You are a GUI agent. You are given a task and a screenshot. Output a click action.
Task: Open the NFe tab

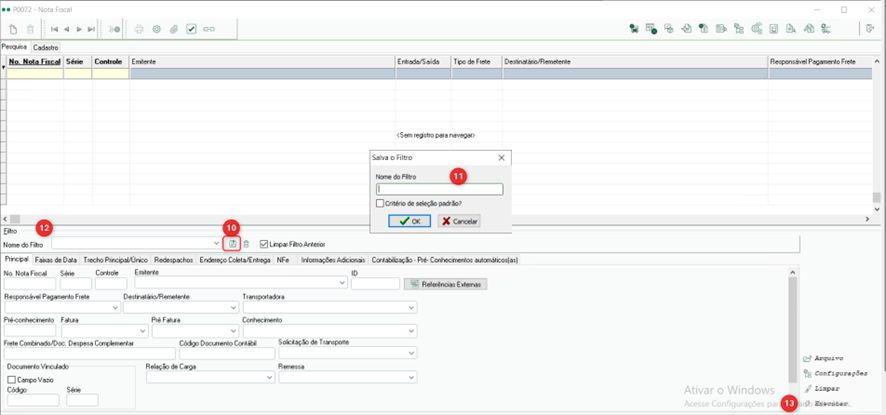[284, 260]
